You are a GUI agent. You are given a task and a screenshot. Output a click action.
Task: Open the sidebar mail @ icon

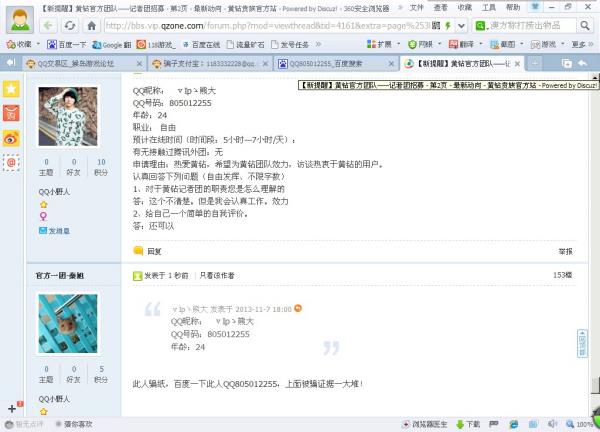[x=11, y=163]
